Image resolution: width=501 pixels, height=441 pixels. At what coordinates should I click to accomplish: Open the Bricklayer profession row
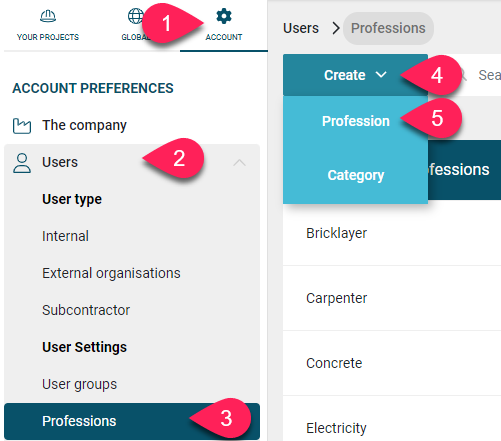pyautogui.click(x=392, y=233)
